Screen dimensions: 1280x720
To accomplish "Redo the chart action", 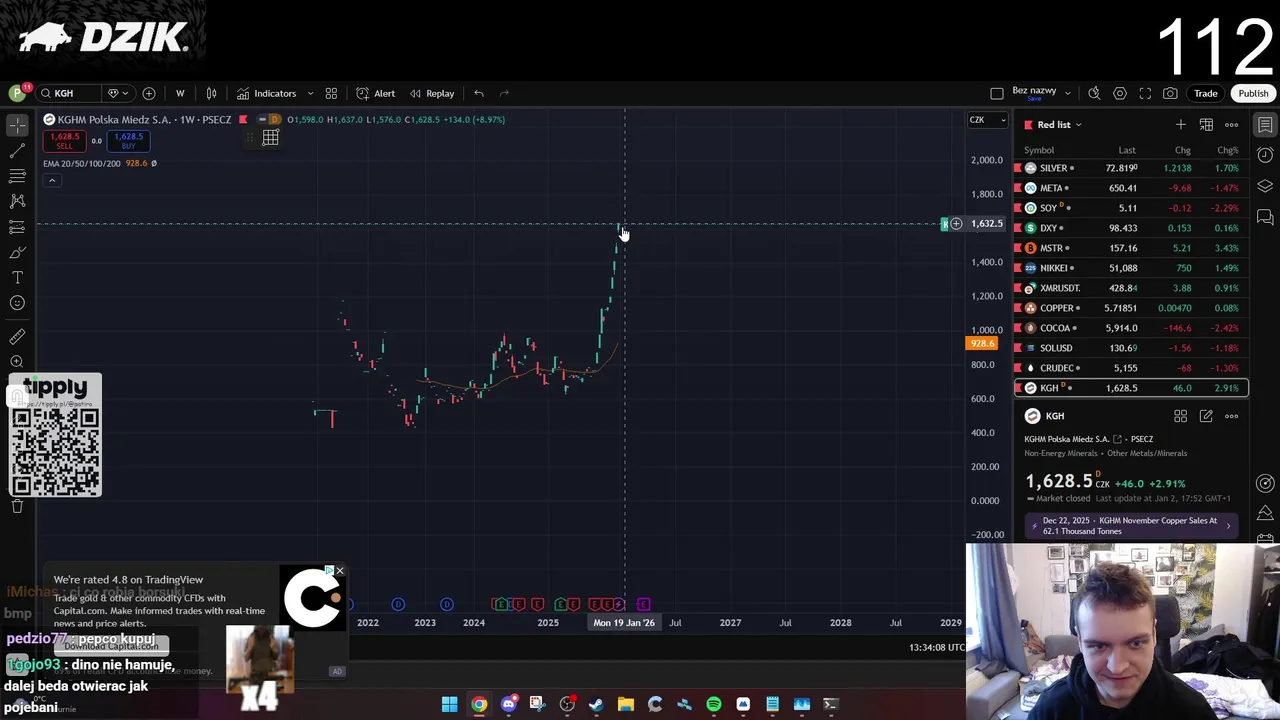I will (504, 93).
